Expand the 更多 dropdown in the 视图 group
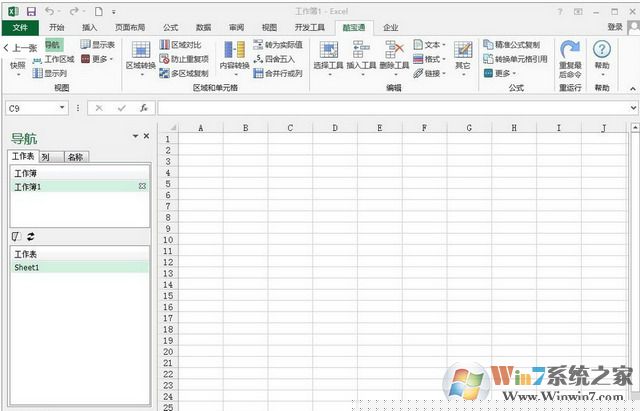This screenshot has width=640, height=411. (x=98, y=59)
